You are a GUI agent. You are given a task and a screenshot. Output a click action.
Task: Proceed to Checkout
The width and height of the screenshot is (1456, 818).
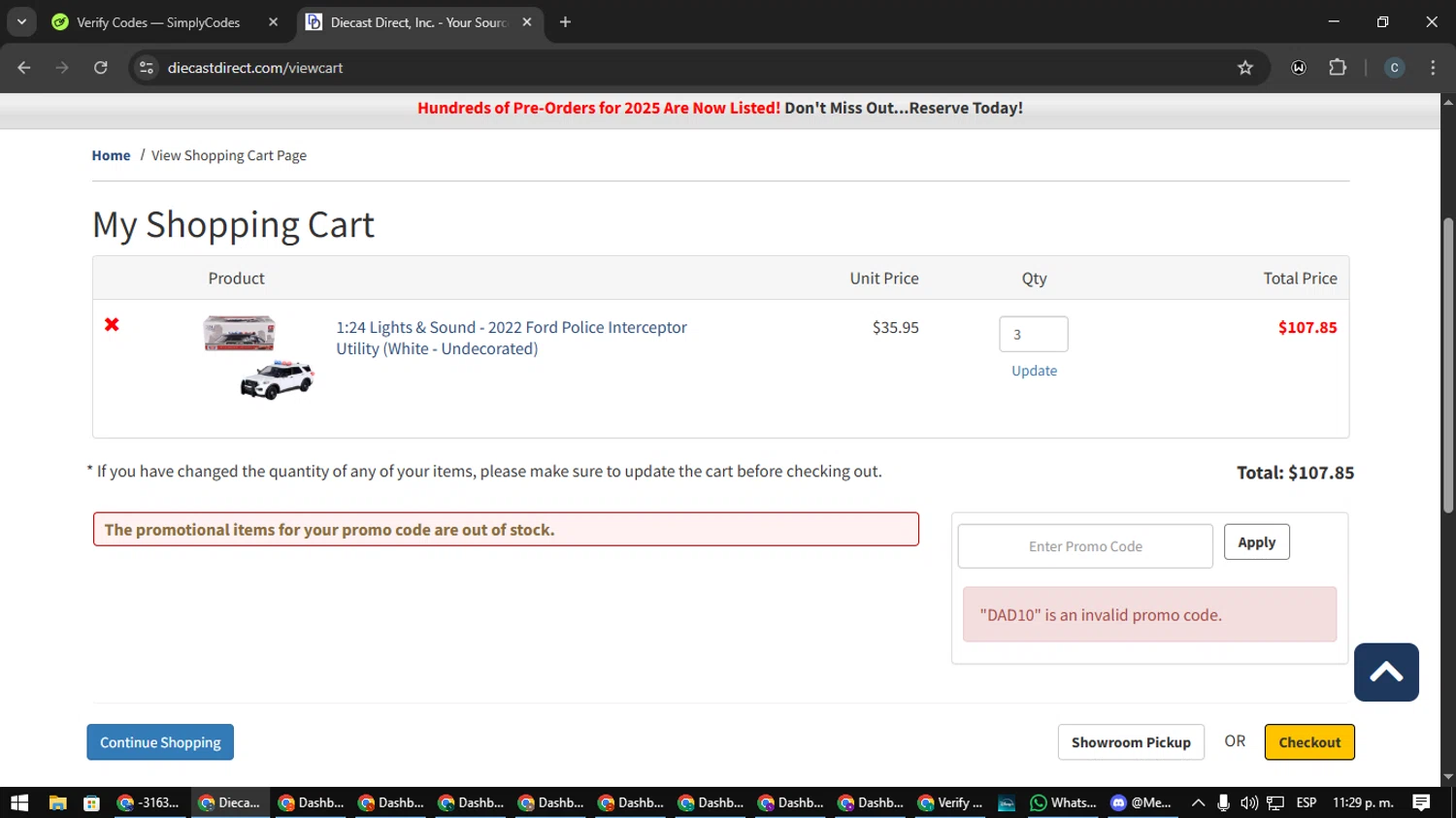point(1309,742)
